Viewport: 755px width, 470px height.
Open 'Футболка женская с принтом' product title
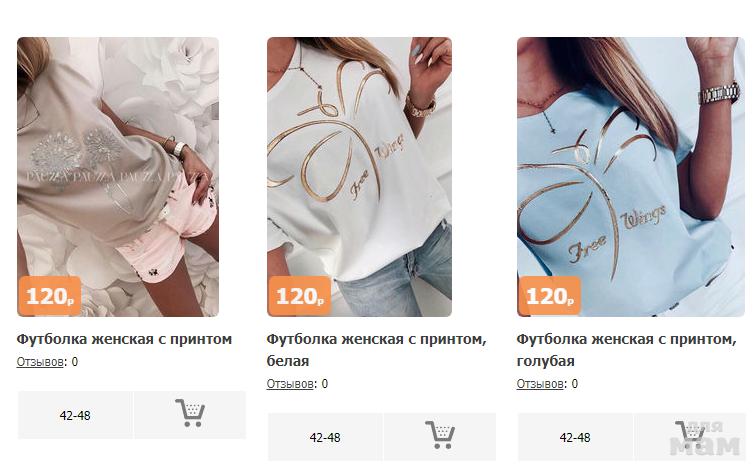click(x=124, y=339)
